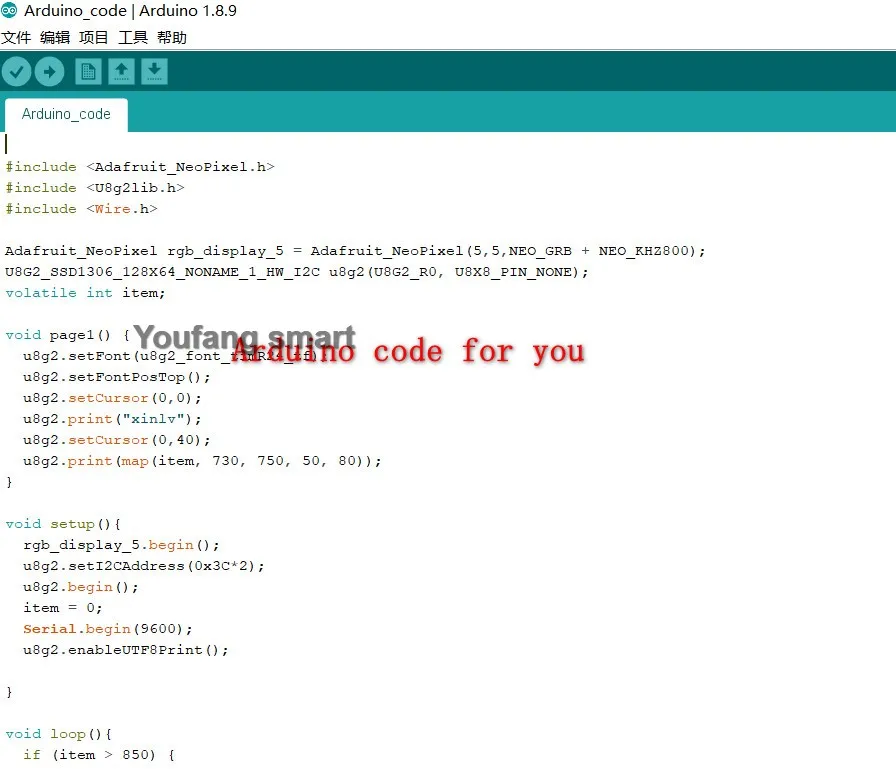
Task: Click the 'u8g2.print(map(item, 730...' line
Action: point(202,461)
